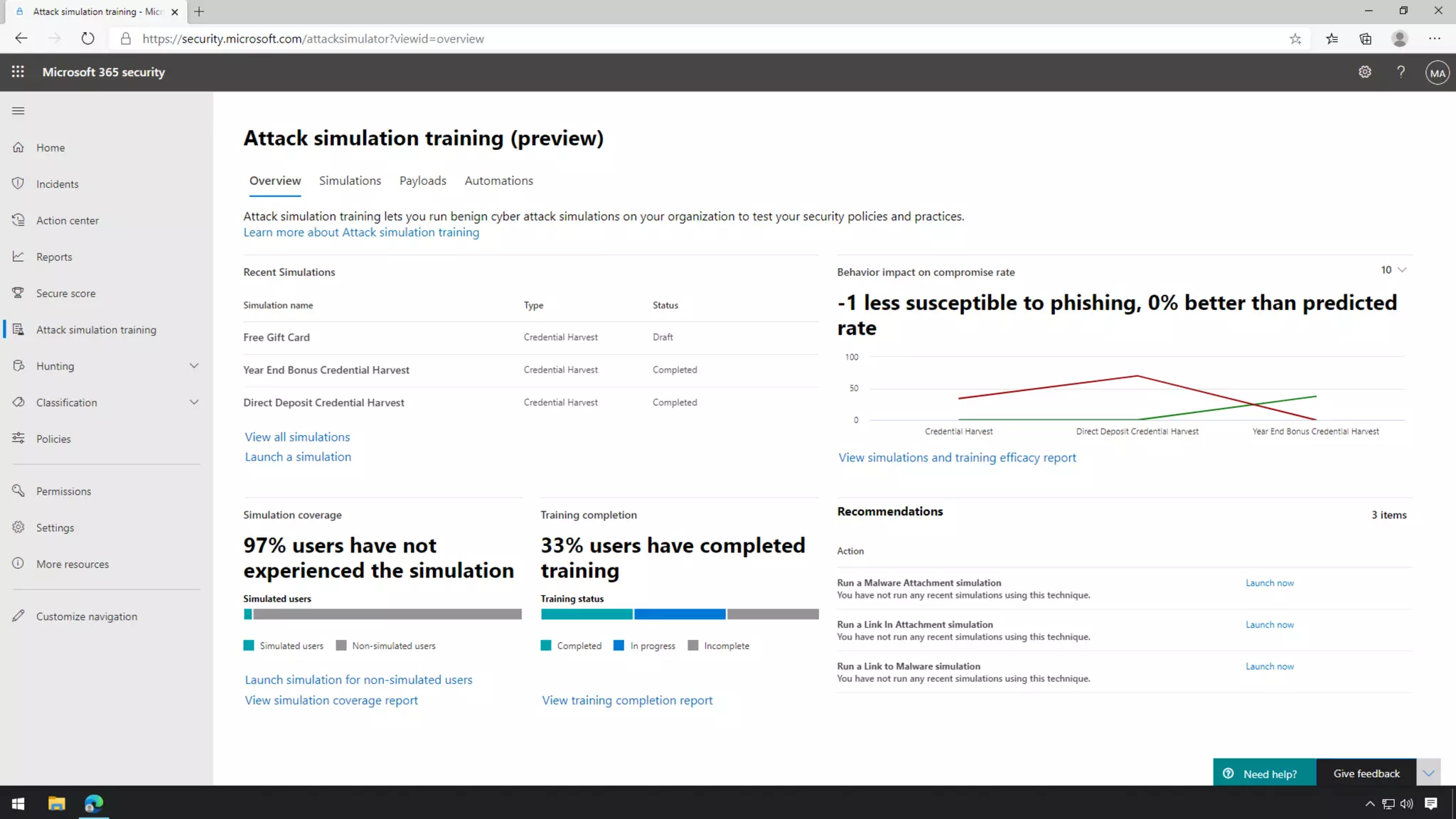Switch to the Payloads tab
Screen dimensions: 1456x819
[x=422, y=181]
